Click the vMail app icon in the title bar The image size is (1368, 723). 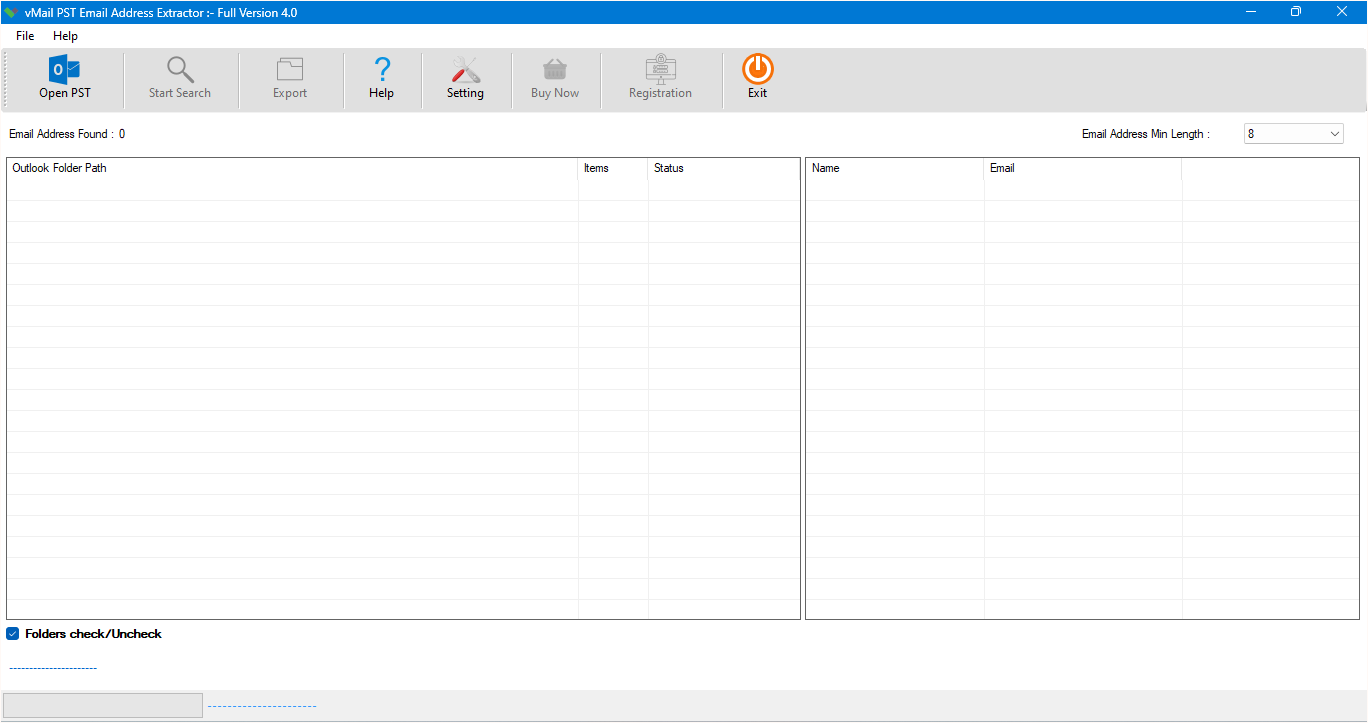(x=11, y=12)
